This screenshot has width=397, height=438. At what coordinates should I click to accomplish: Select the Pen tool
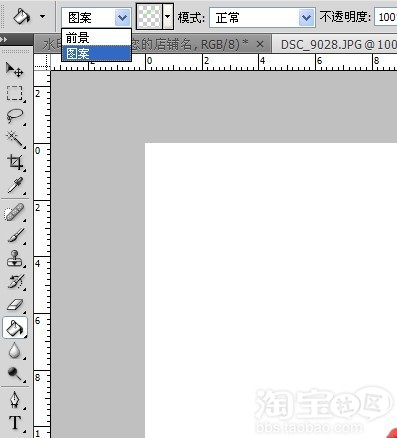(x=15, y=399)
